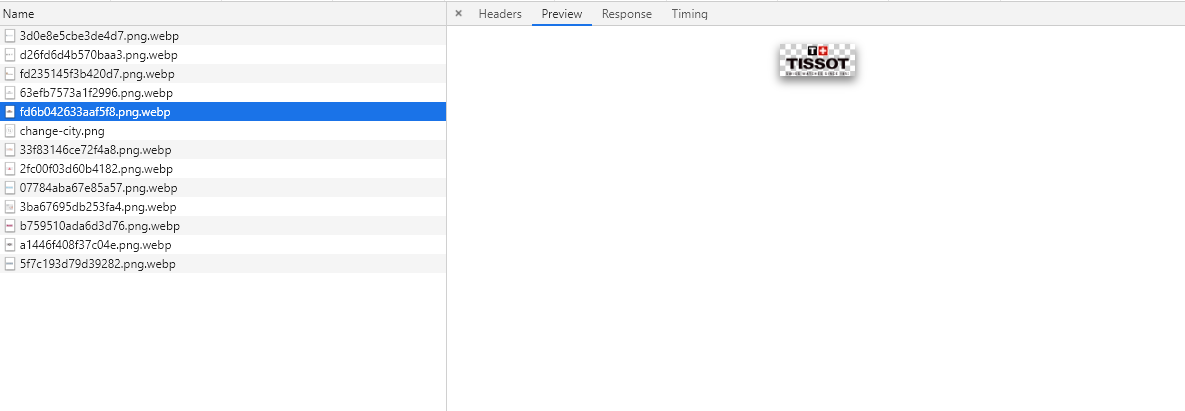Click icon next to a1446f408f37c04e.png.webp
The height and width of the screenshot is (411, 1185).
[10, 245]
